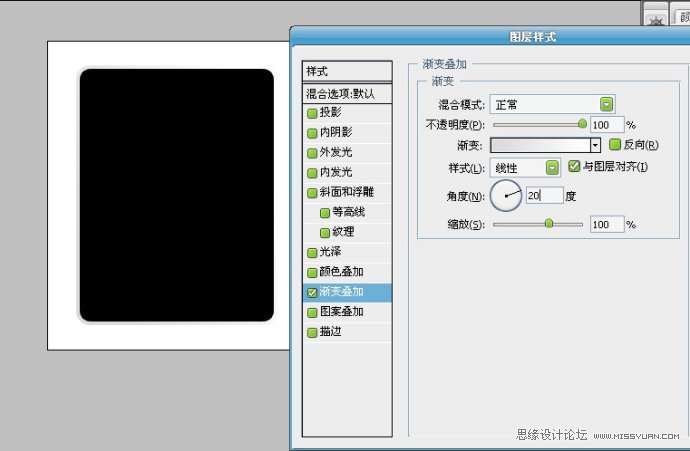
Task: Select the 光泽 satin list entry
Action: point(347,252)
